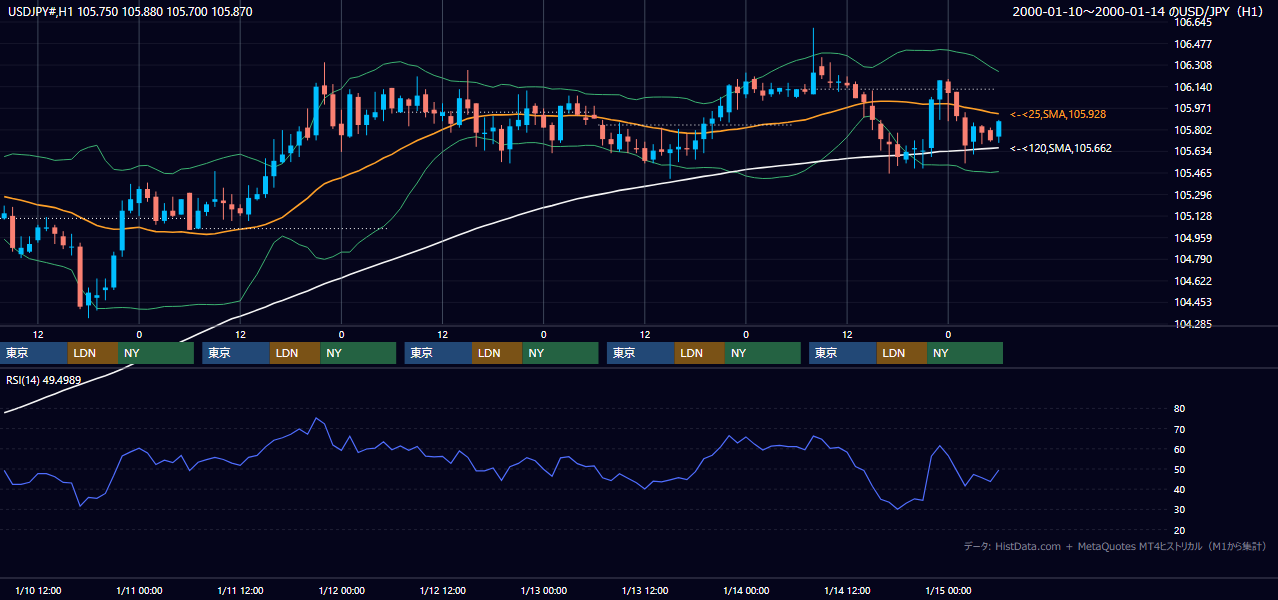Select the 1/12 00:00 time axis label
Screen dimensions: 1278x600
(341, 590)
